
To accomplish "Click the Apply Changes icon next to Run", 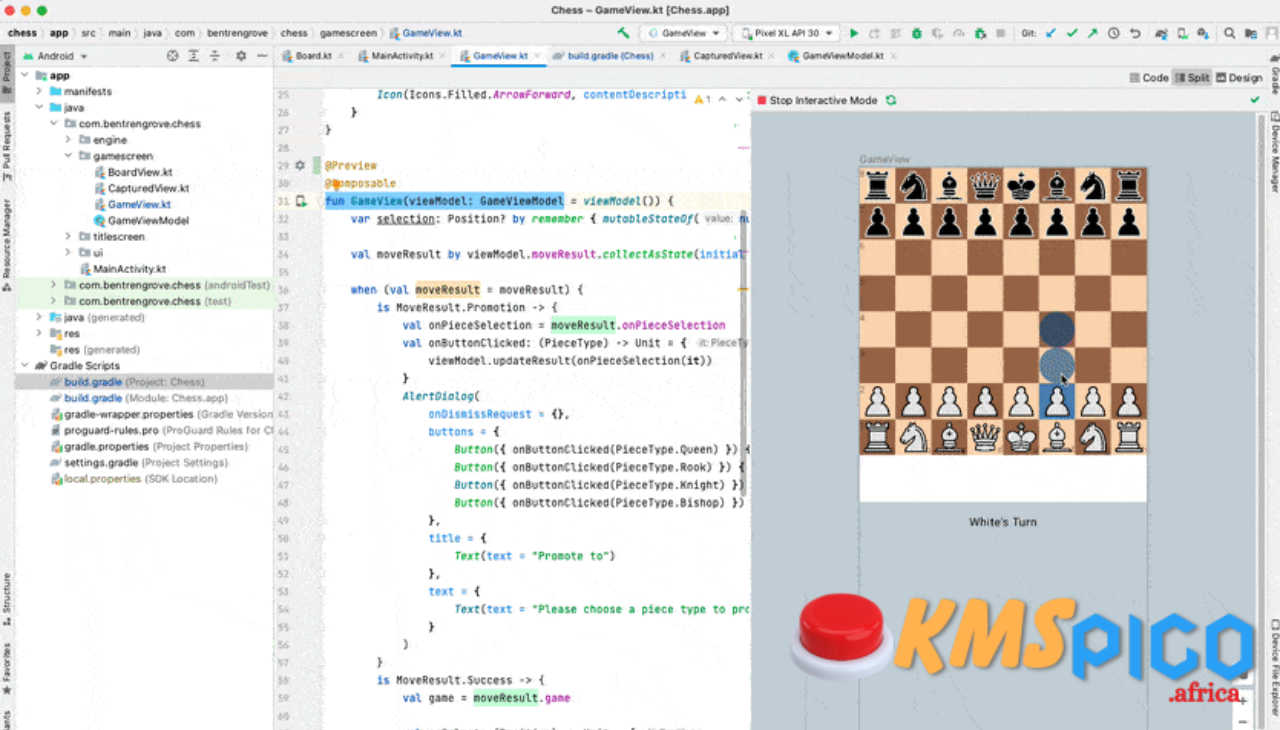I will [874, 33].
